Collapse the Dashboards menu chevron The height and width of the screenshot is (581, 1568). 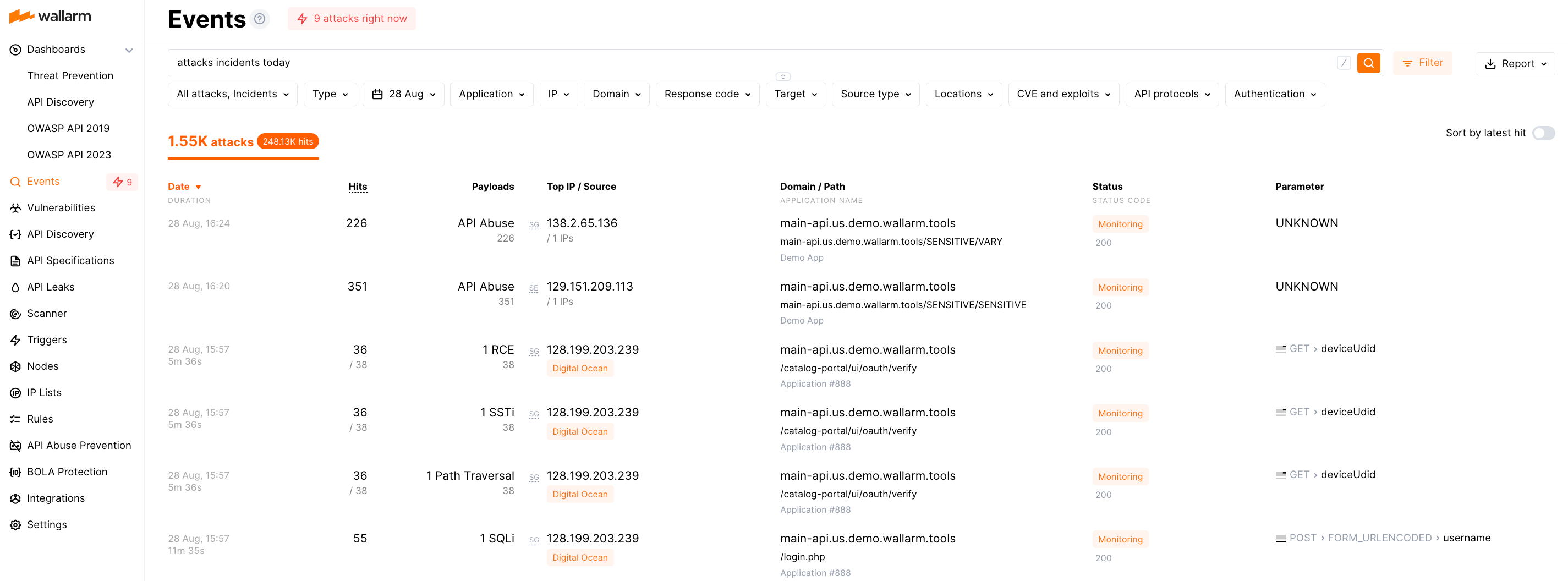[129, 50]
